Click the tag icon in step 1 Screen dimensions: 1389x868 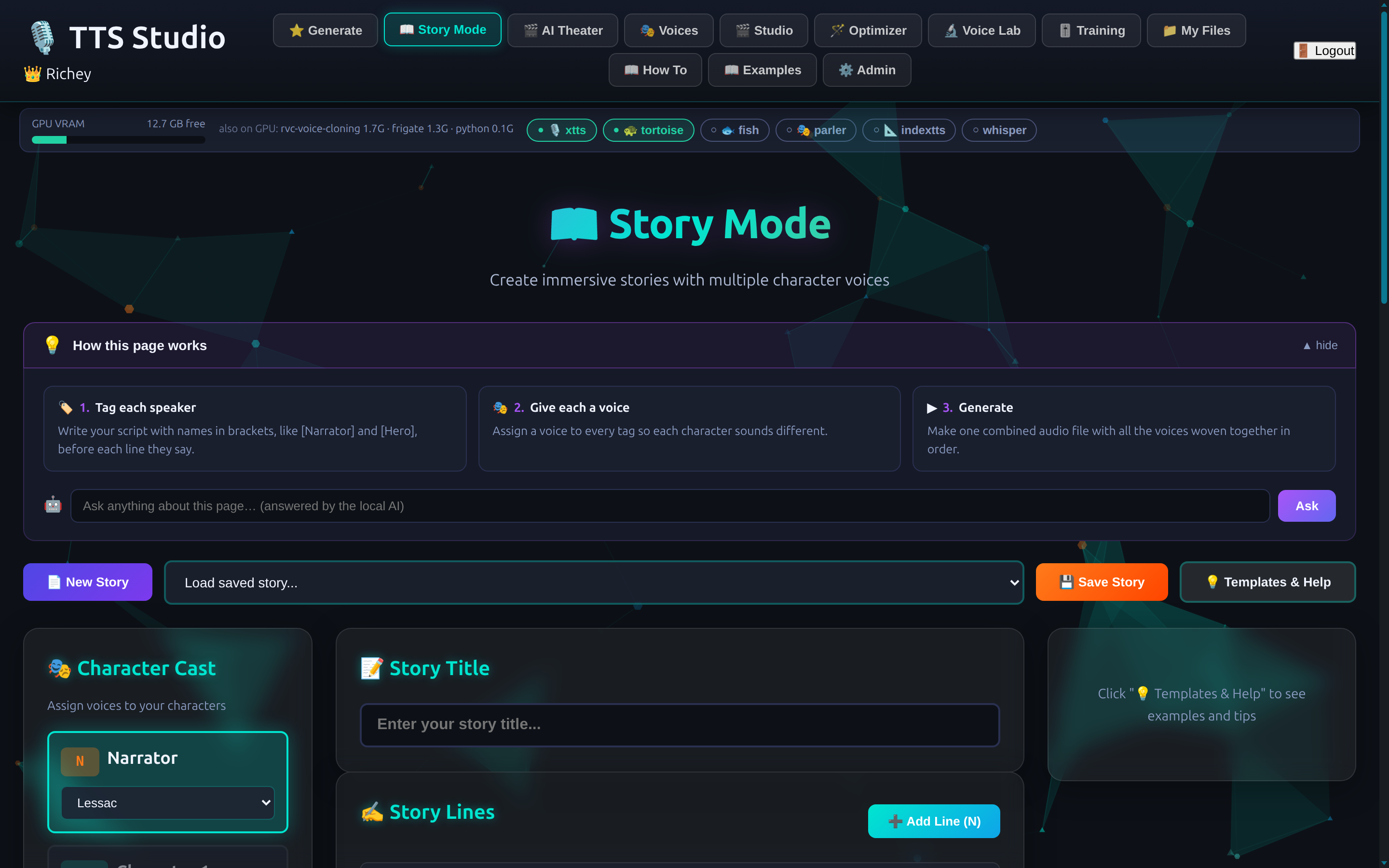tap(66, 407)
